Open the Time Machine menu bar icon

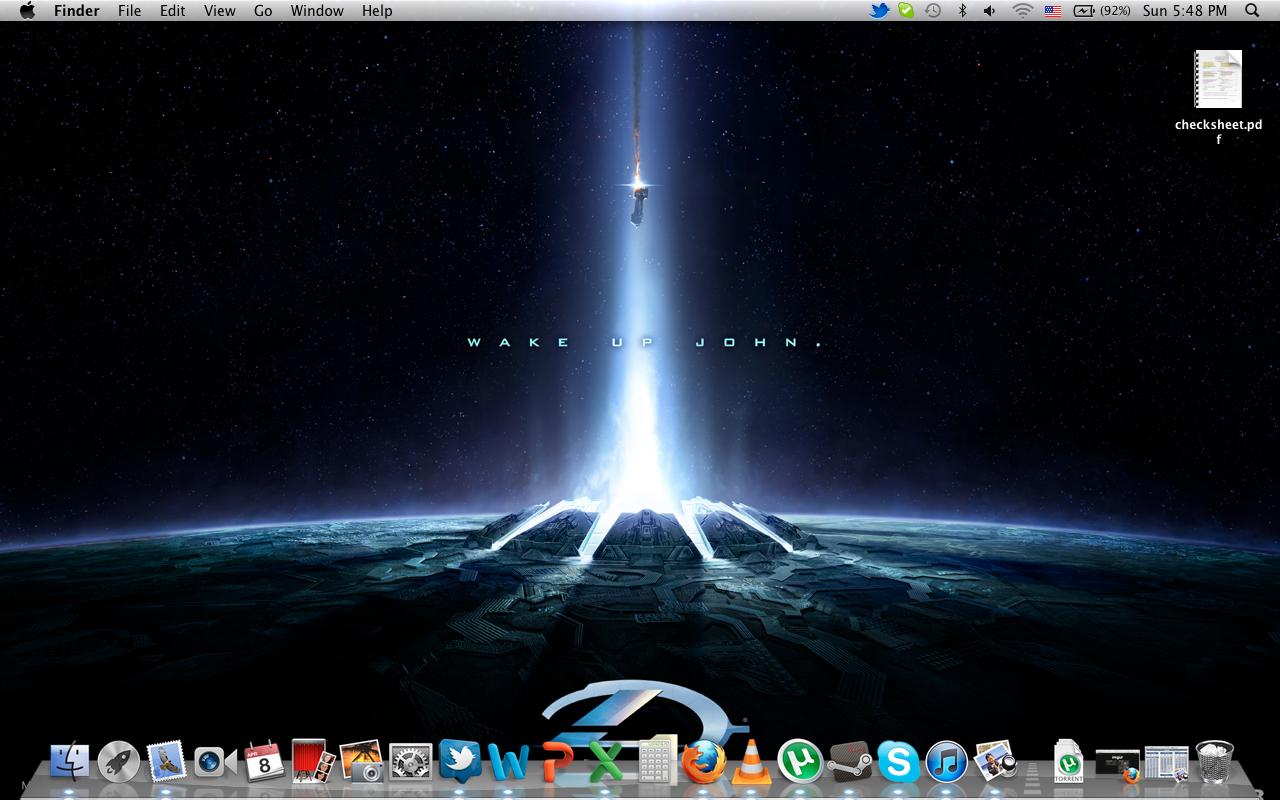pos(933,11)
